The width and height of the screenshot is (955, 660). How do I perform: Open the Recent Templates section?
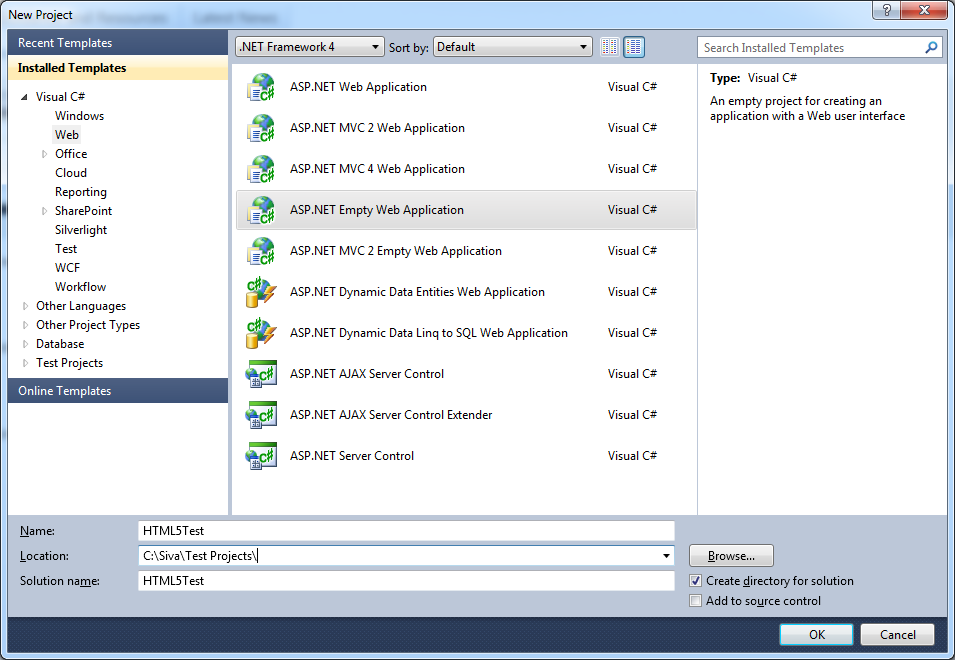click(x=118, y=43)
